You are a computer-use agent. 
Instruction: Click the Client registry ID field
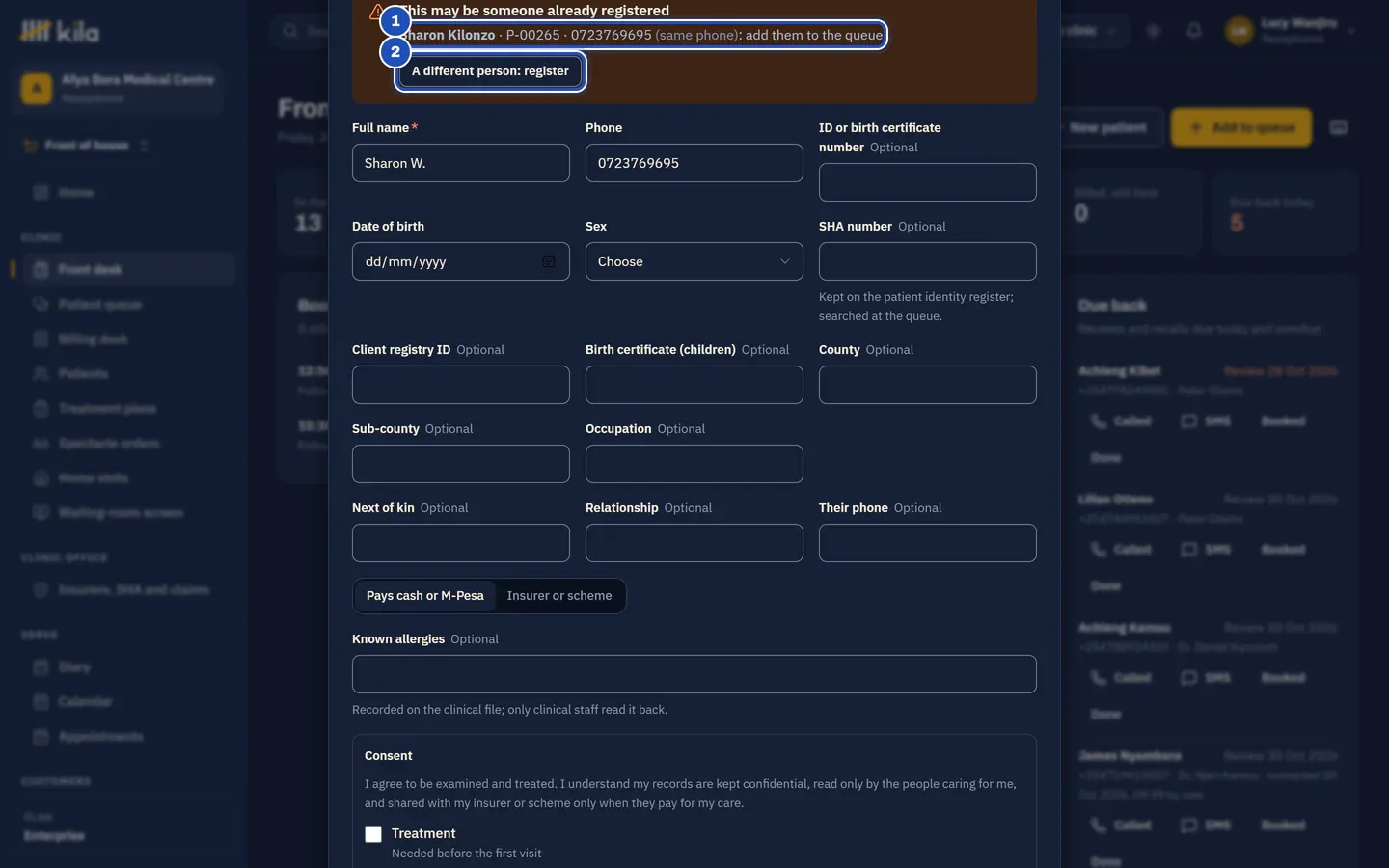(461, 385)
